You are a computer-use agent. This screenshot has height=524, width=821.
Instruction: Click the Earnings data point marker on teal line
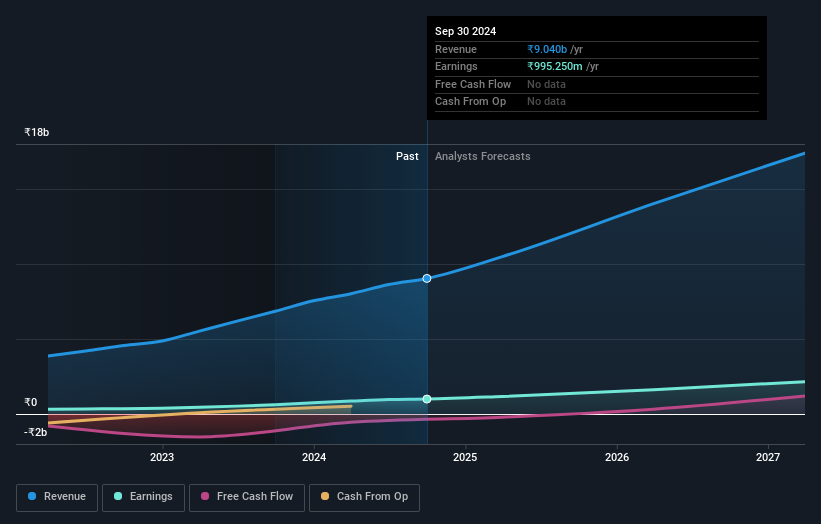click(427, 399)
